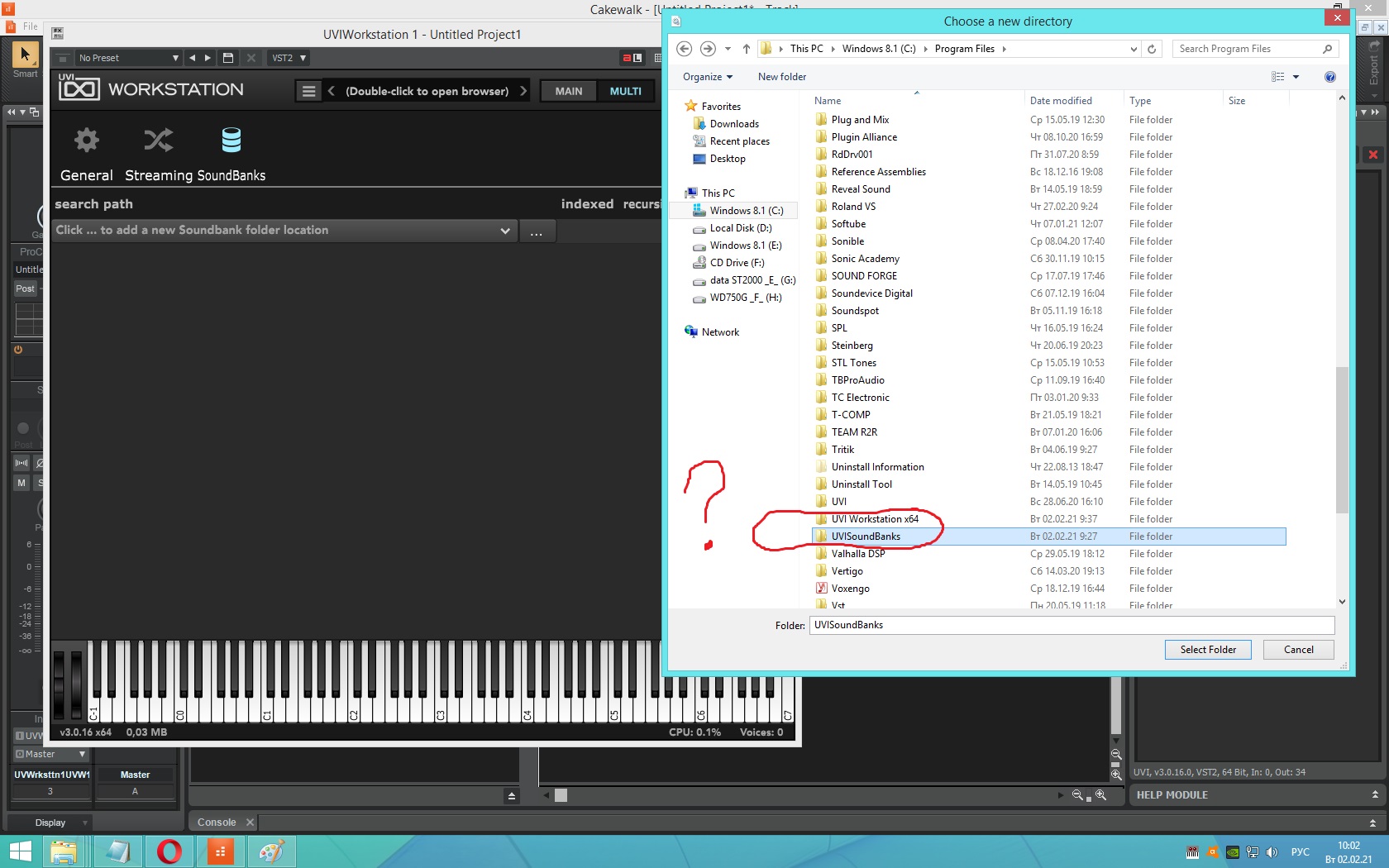Open the UVI Workstation hamburger menu
The width and height of the screenshot is (1389, 868).
[308, 91]
